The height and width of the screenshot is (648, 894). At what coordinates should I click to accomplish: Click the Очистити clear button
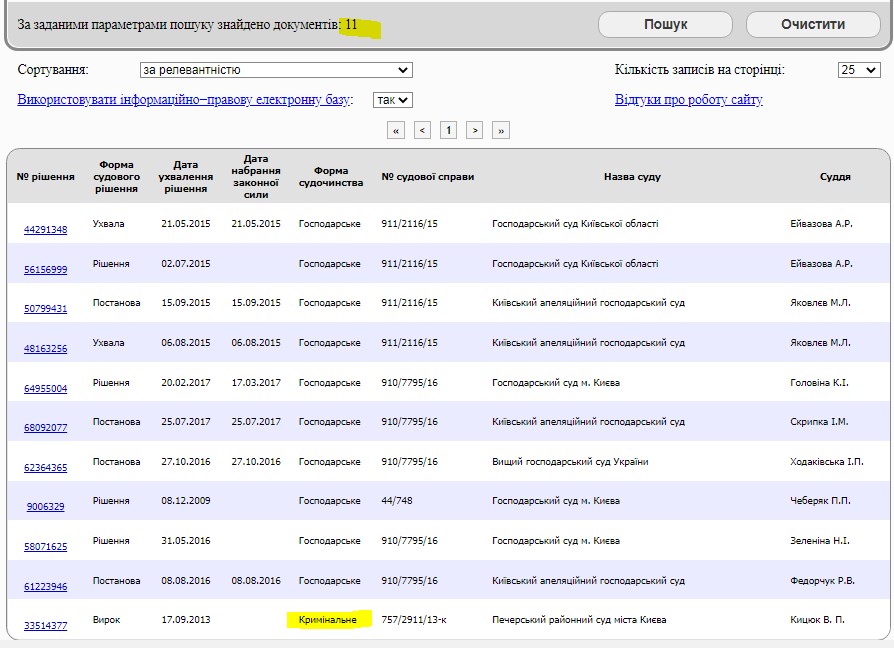812,25
